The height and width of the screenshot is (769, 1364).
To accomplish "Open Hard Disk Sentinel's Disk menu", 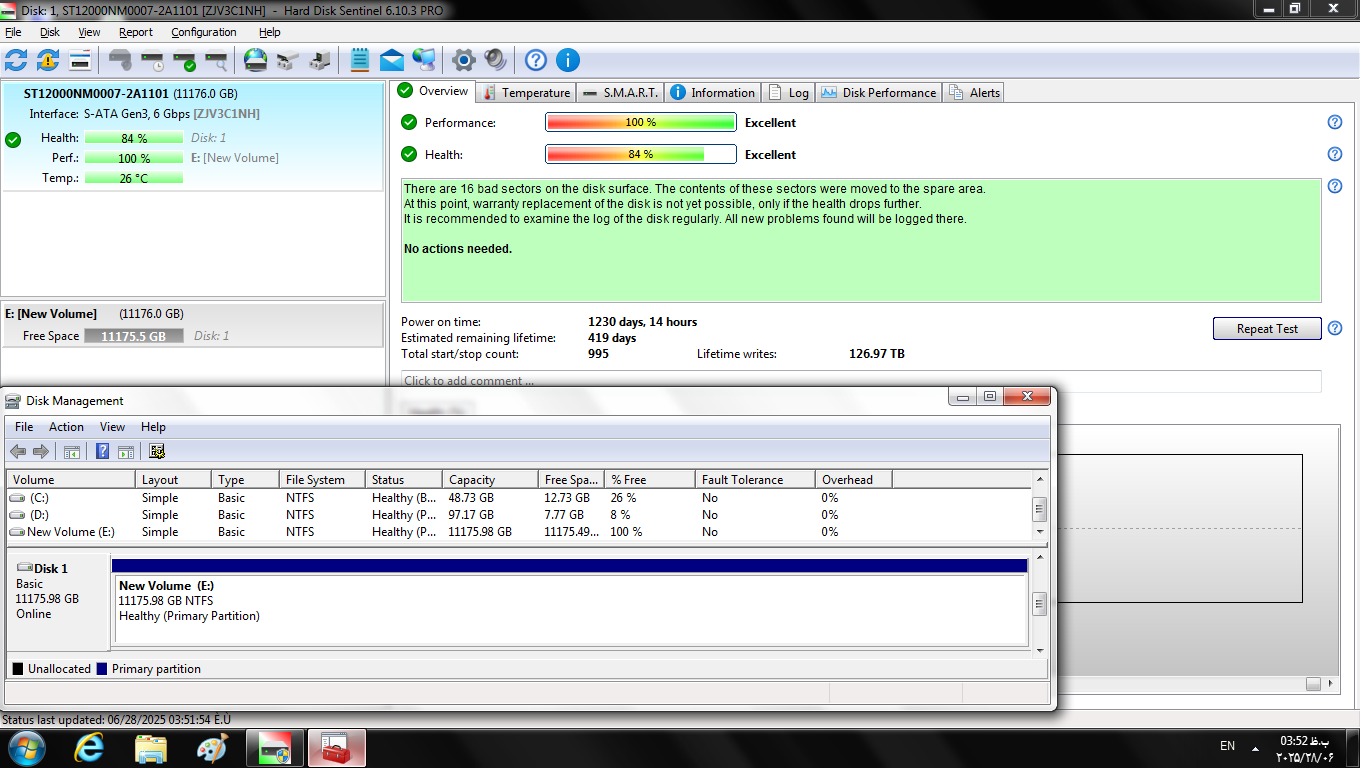I will tap(50, 32).
